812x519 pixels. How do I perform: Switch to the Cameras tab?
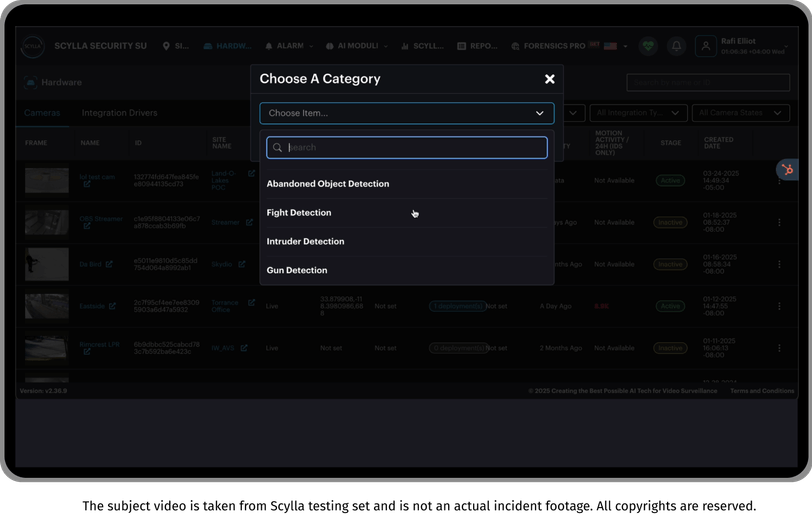pos(42,113)
